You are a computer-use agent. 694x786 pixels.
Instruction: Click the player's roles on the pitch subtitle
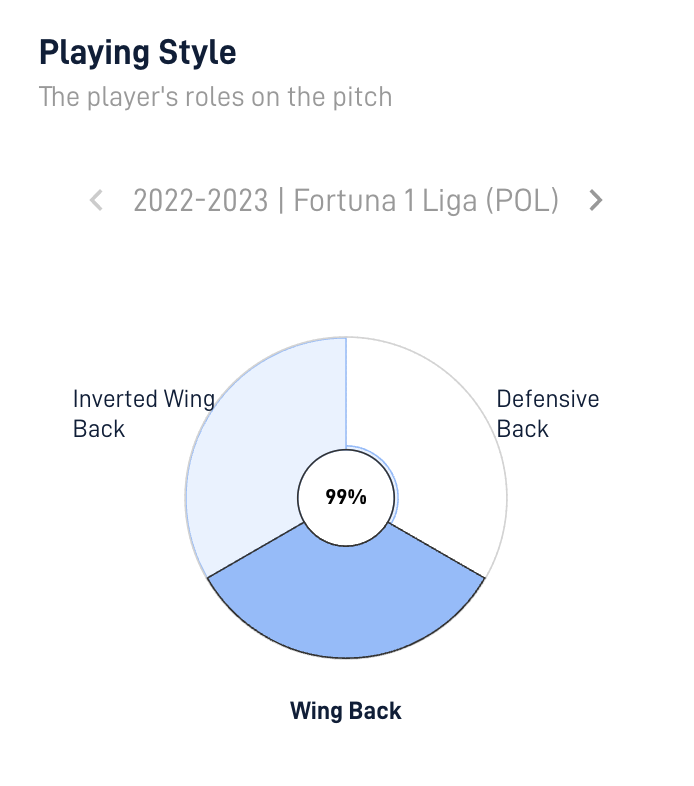coord(215,97)
